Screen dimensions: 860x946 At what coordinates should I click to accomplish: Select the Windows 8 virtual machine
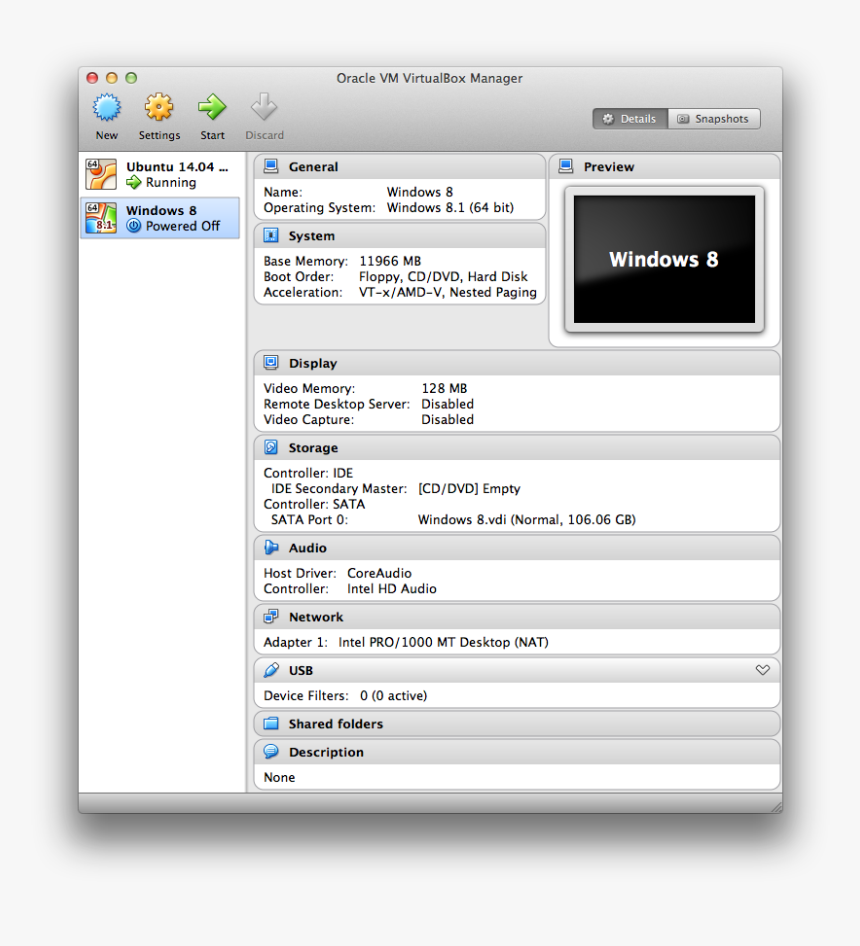[160, 218]
